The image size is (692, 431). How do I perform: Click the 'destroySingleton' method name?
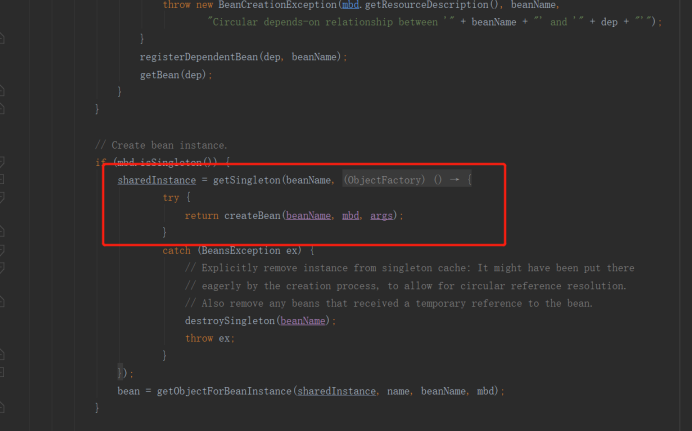[230, 321]
